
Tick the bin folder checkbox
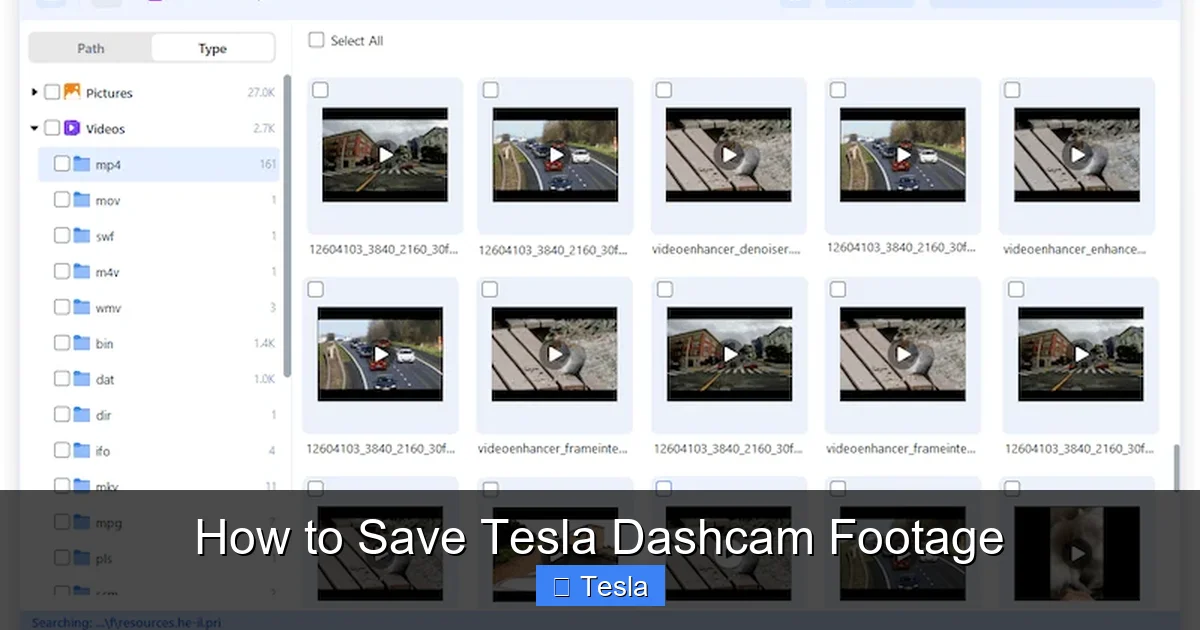pyautogui.click(x=62, y=343)
